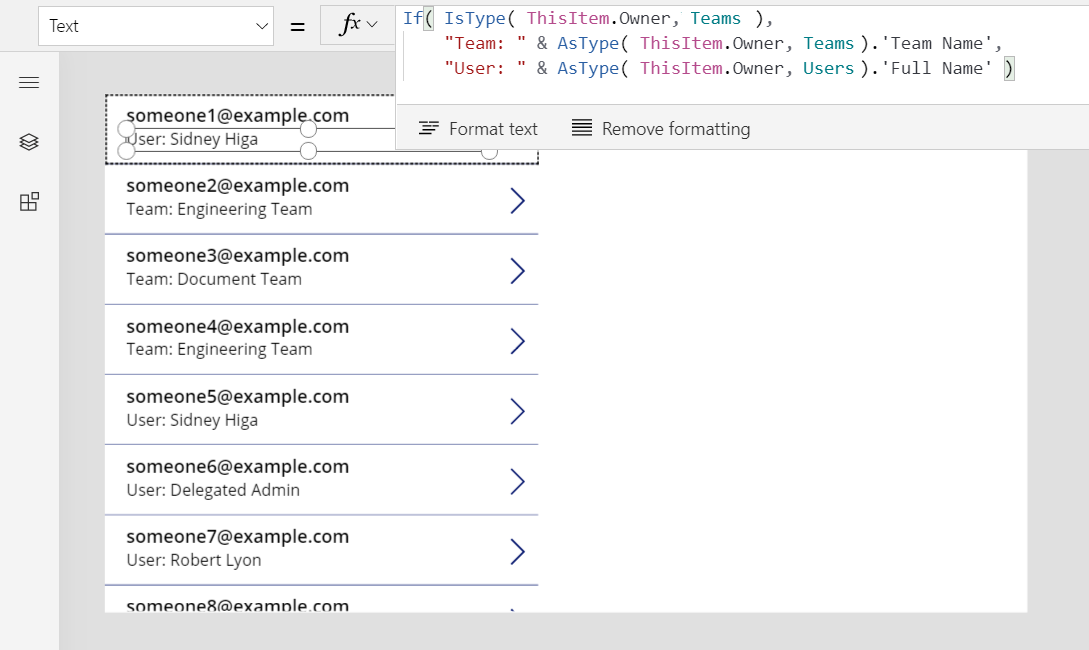This screenshot has height=650, width=1089.
Task: Click inside the formula bar editor
Action: (x=742, y=55)
